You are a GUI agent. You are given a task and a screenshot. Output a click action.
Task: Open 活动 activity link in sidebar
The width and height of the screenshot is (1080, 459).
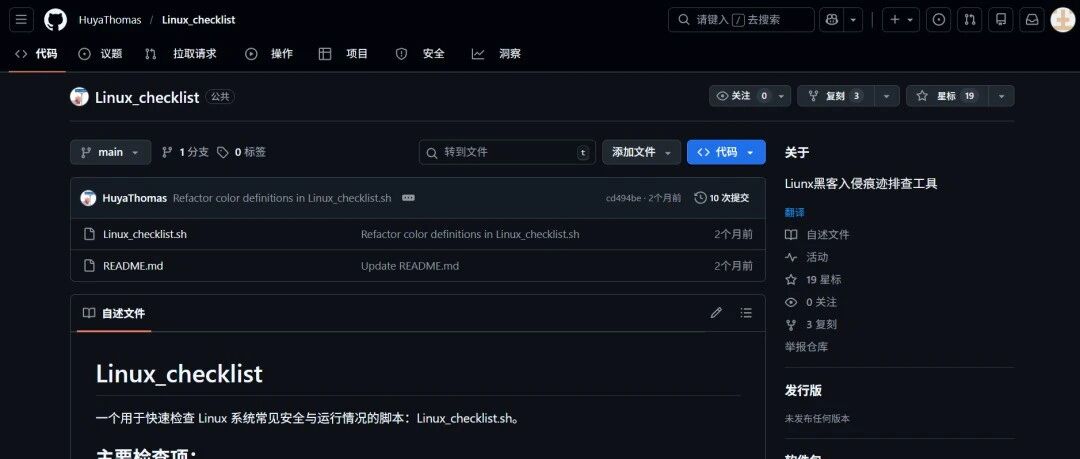tap(807, 257)
